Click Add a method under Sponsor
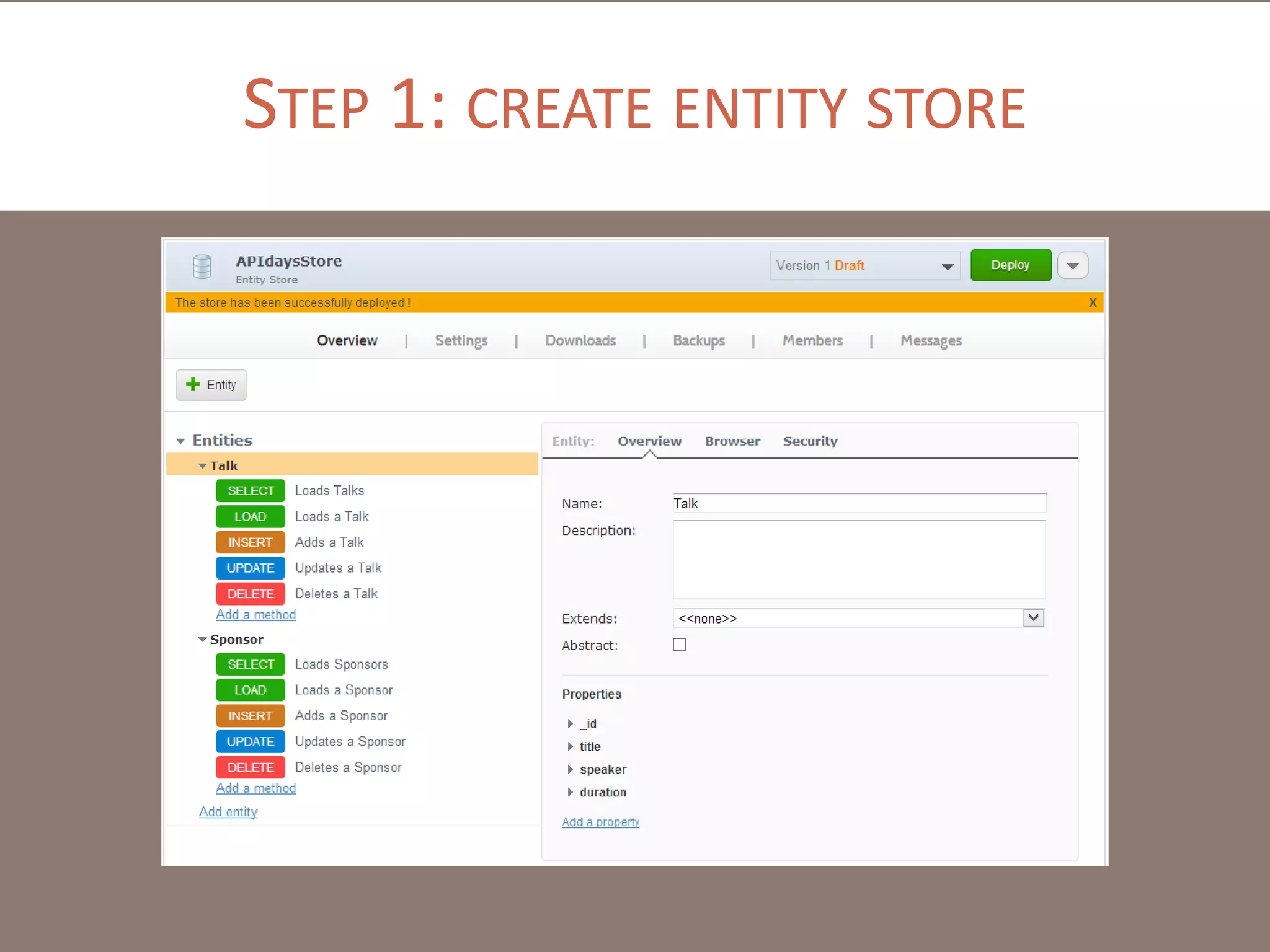Viewport: 1270px width, 952px height. pyautogui.click(x=255, y=788)
